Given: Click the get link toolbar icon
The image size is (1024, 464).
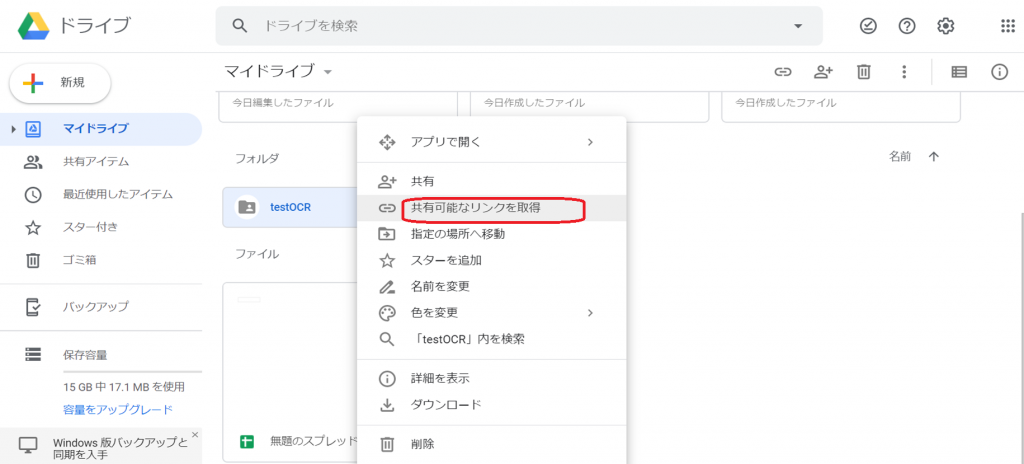Looking at the screenshot, I should click(782, 72).
